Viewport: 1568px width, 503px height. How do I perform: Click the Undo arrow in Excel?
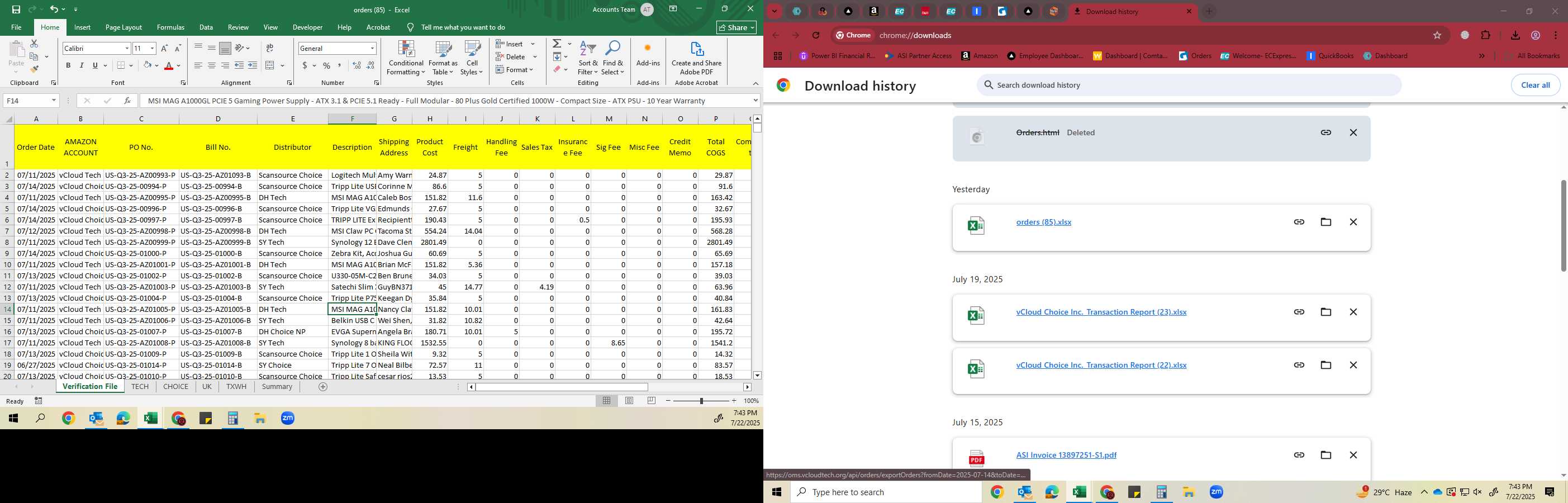(x=54, y=9)
